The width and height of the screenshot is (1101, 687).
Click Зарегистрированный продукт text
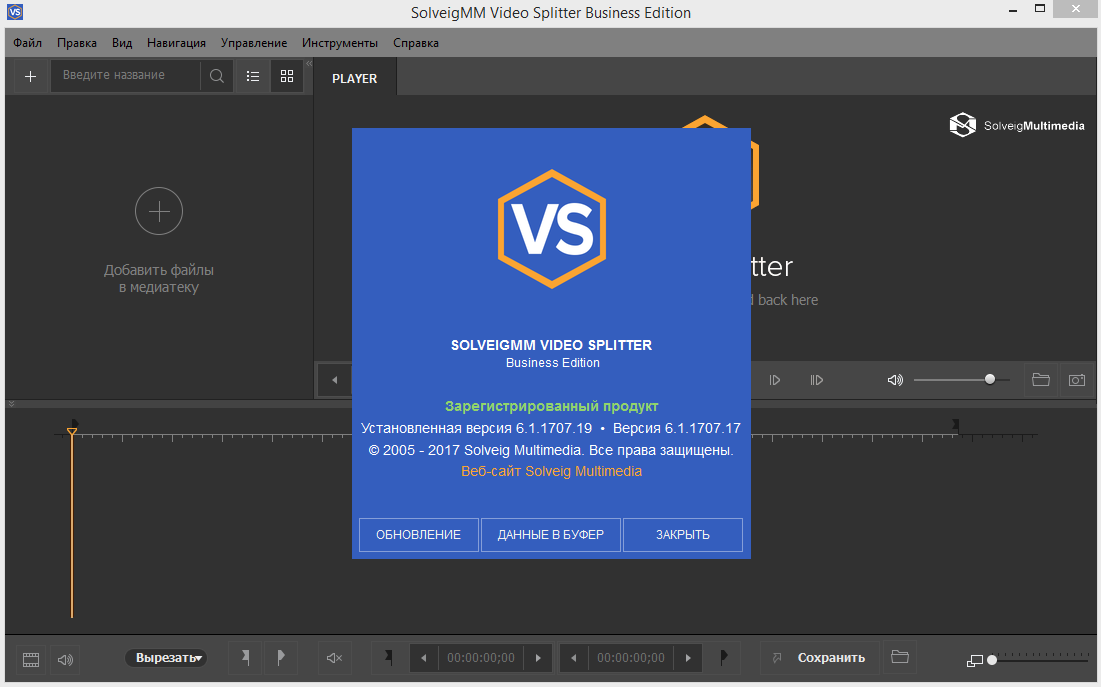(551, 406)
